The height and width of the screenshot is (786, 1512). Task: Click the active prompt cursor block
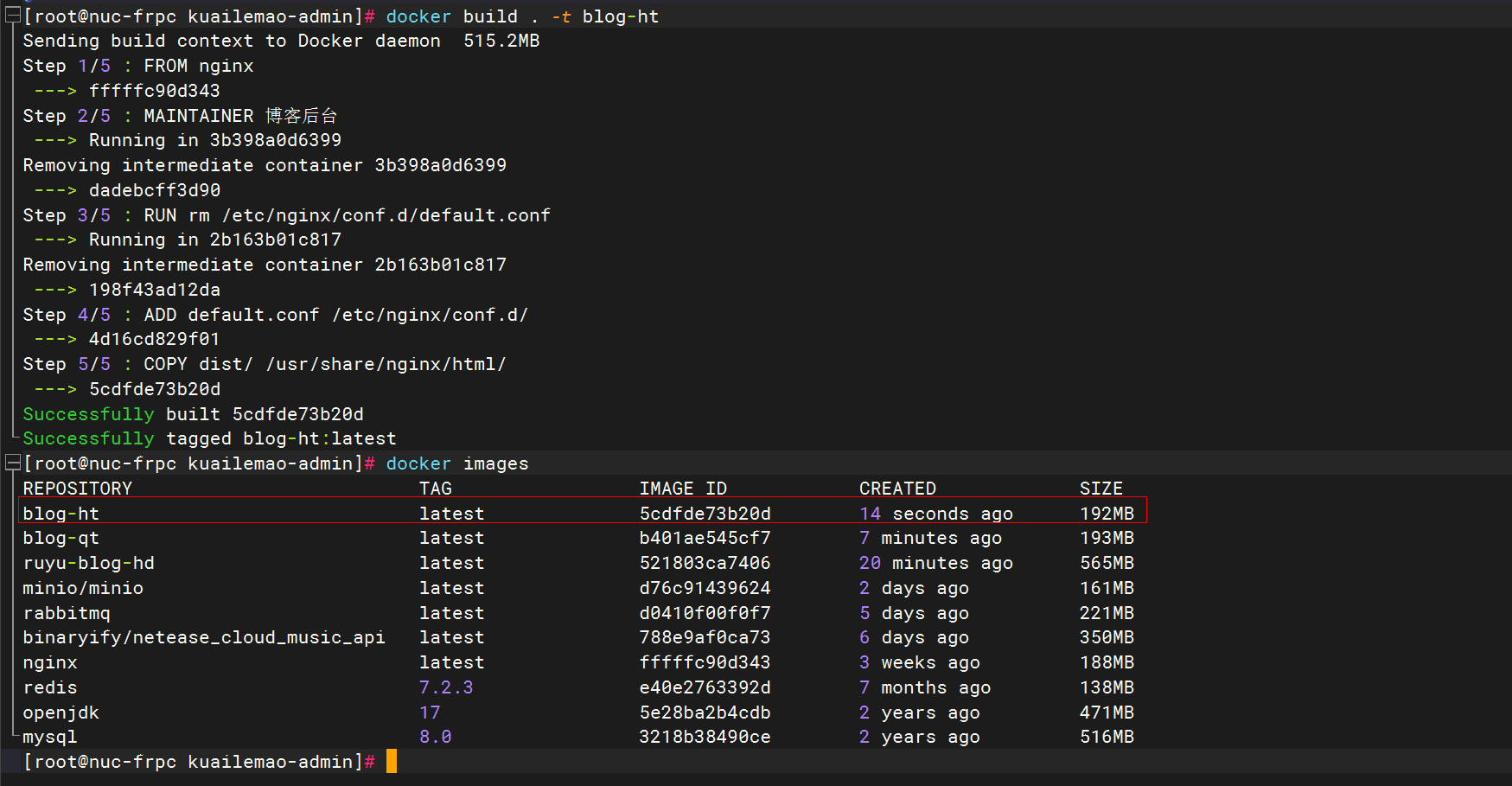(392, 762)
